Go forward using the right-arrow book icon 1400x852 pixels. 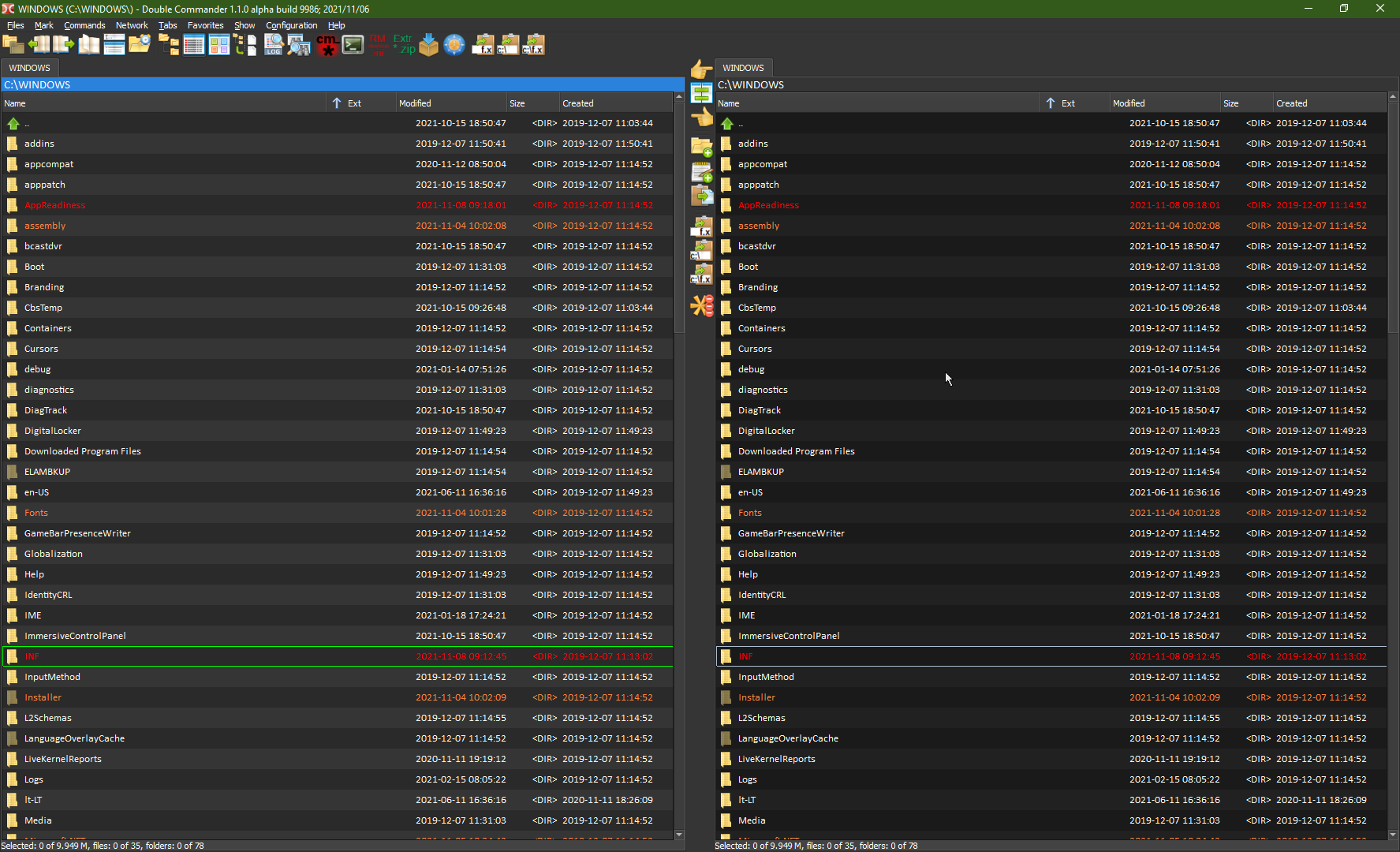pyautogui.click(x=63, y=45)
